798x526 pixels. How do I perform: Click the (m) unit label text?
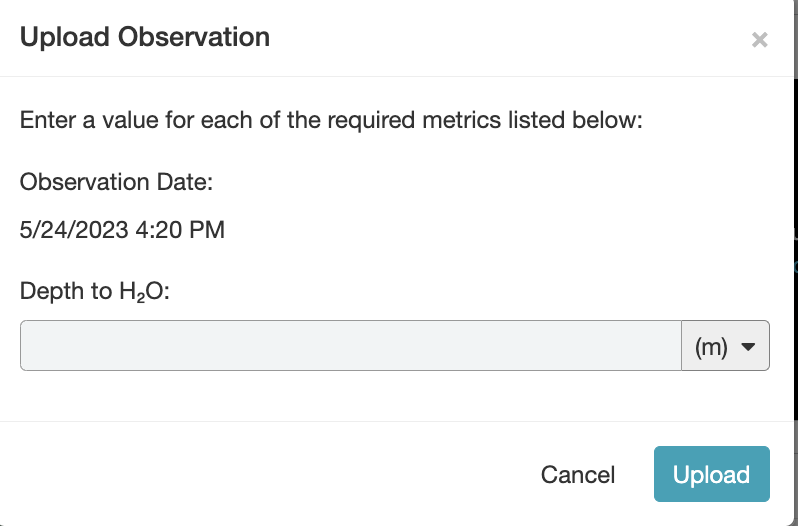tap(711, 347)
